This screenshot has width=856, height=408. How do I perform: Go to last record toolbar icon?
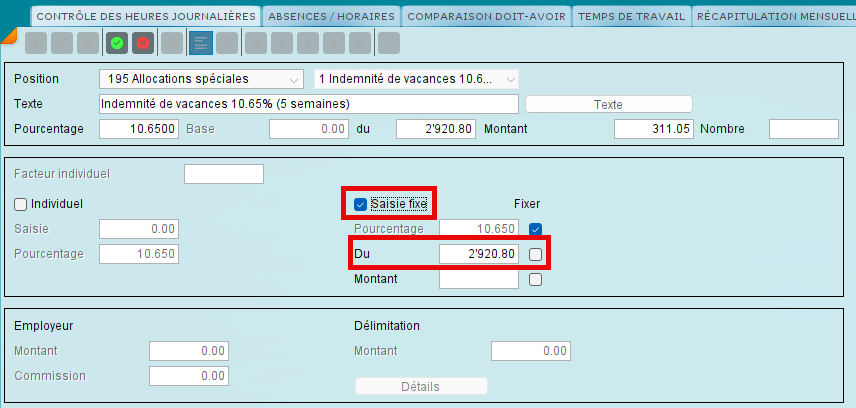pos(360,43)
